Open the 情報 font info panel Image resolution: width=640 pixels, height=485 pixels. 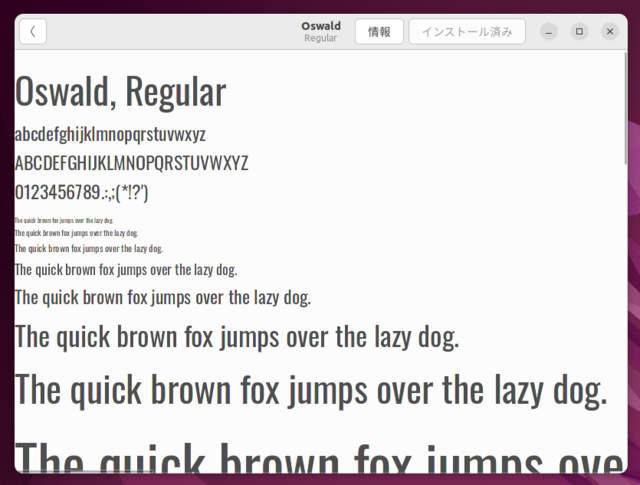pos(379,32)
